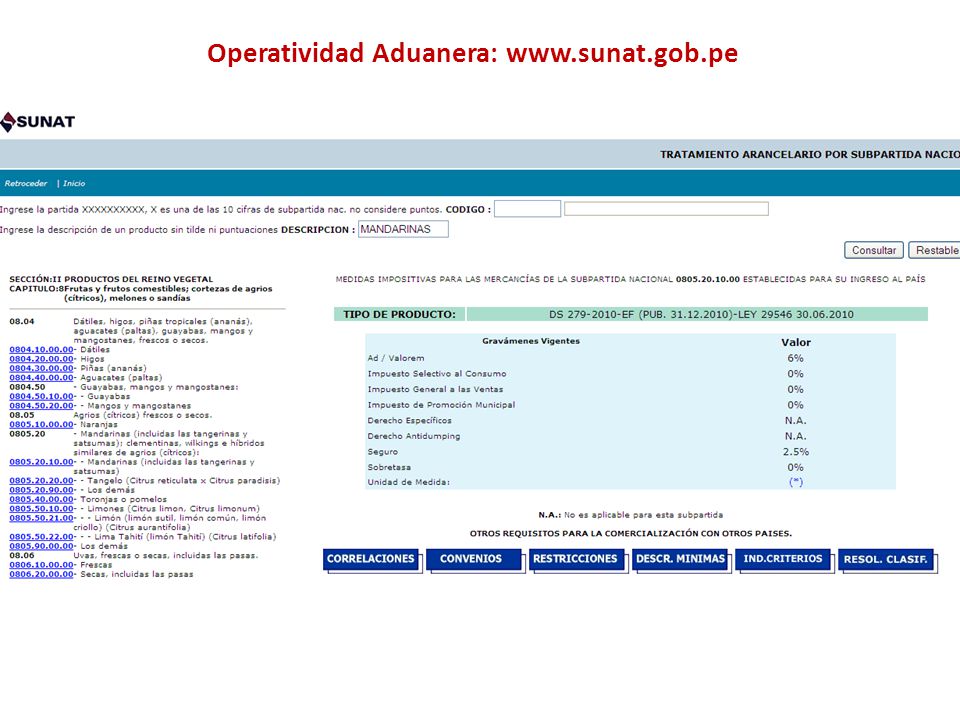Screen dimensions: 960x720
Task: Click the TIPO DE PRODUCTO label
Action: [x=399, y=314]
